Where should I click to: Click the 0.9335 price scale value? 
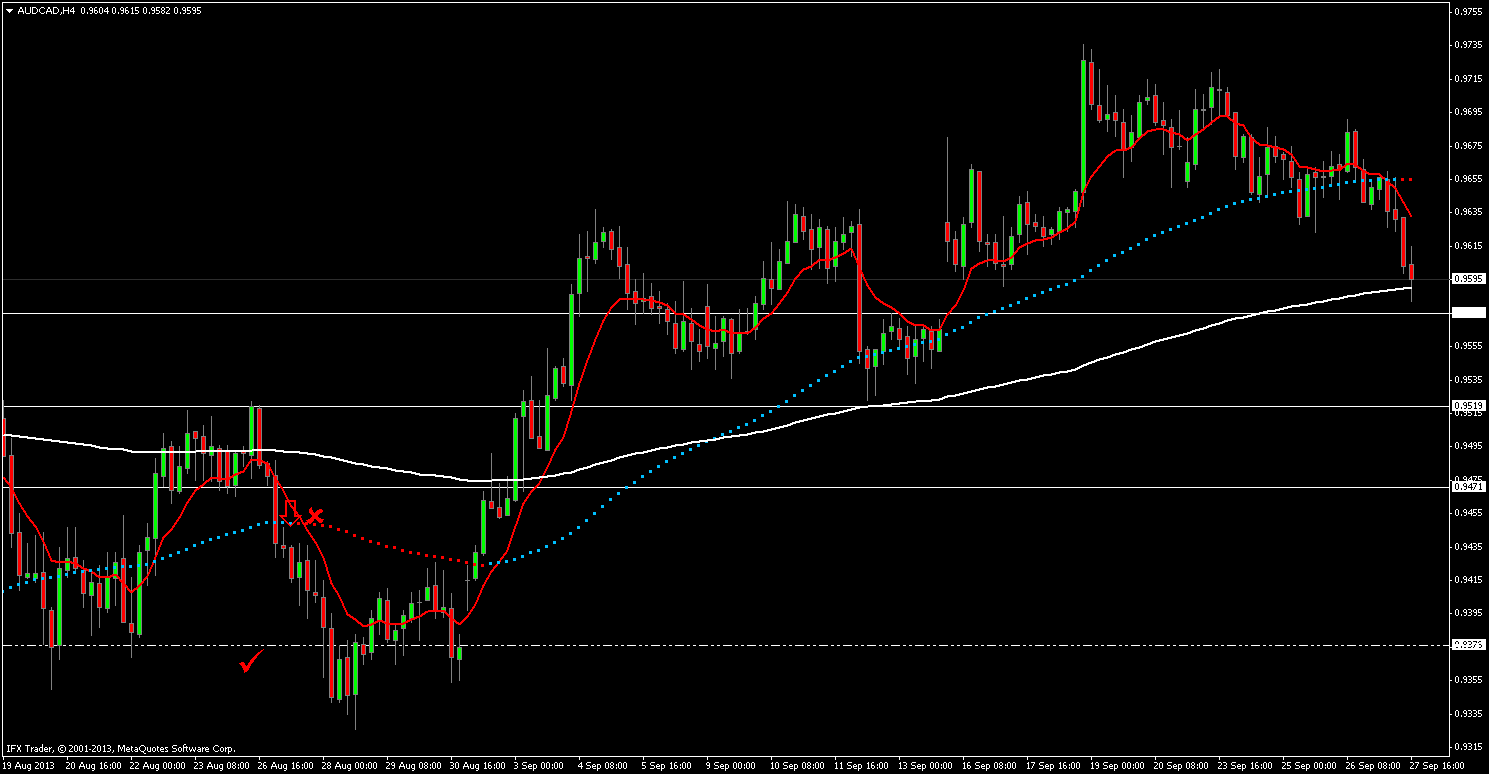coord(1470,713)
